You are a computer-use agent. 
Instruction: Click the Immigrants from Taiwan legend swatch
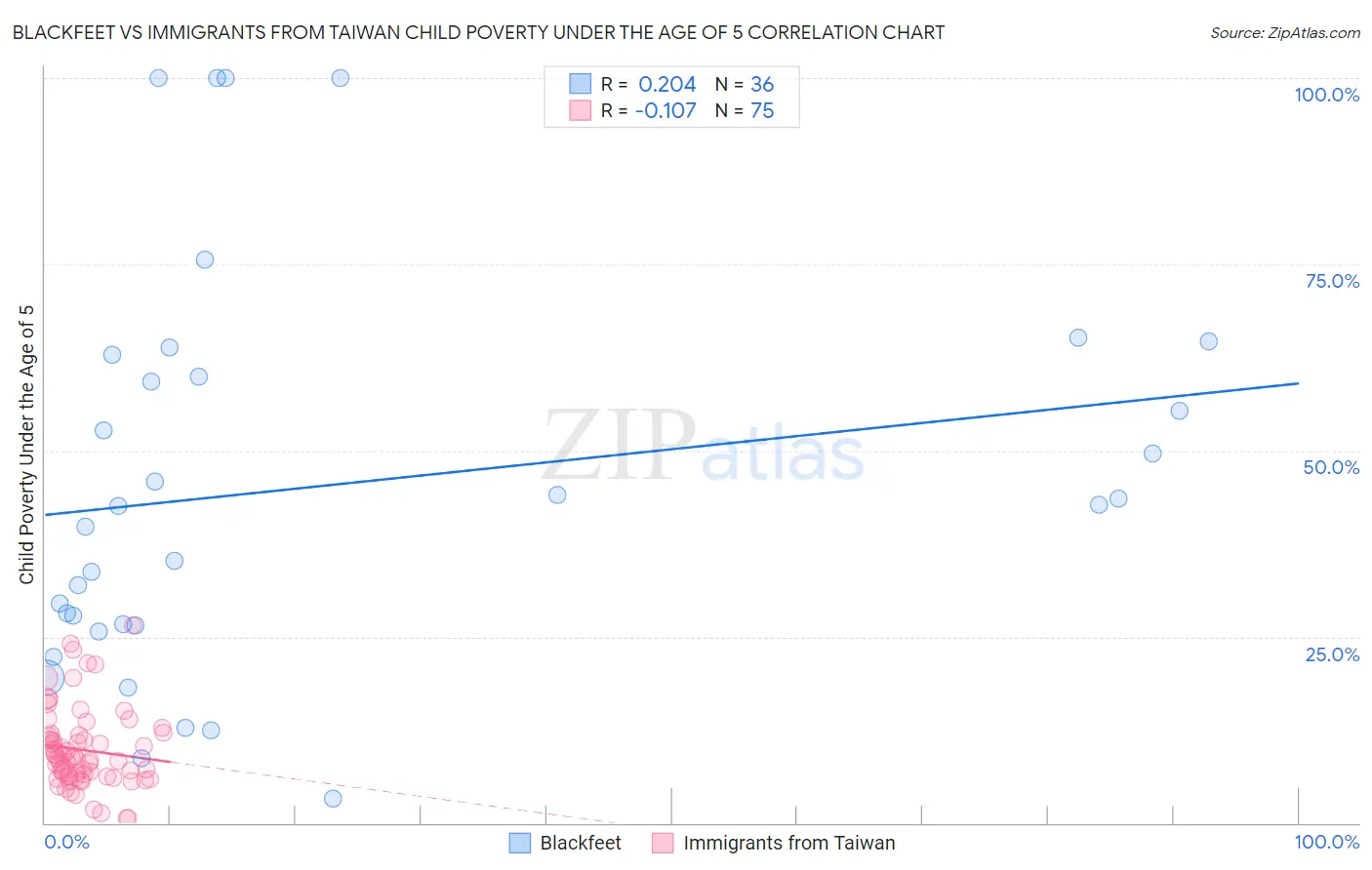pos(663,843)
